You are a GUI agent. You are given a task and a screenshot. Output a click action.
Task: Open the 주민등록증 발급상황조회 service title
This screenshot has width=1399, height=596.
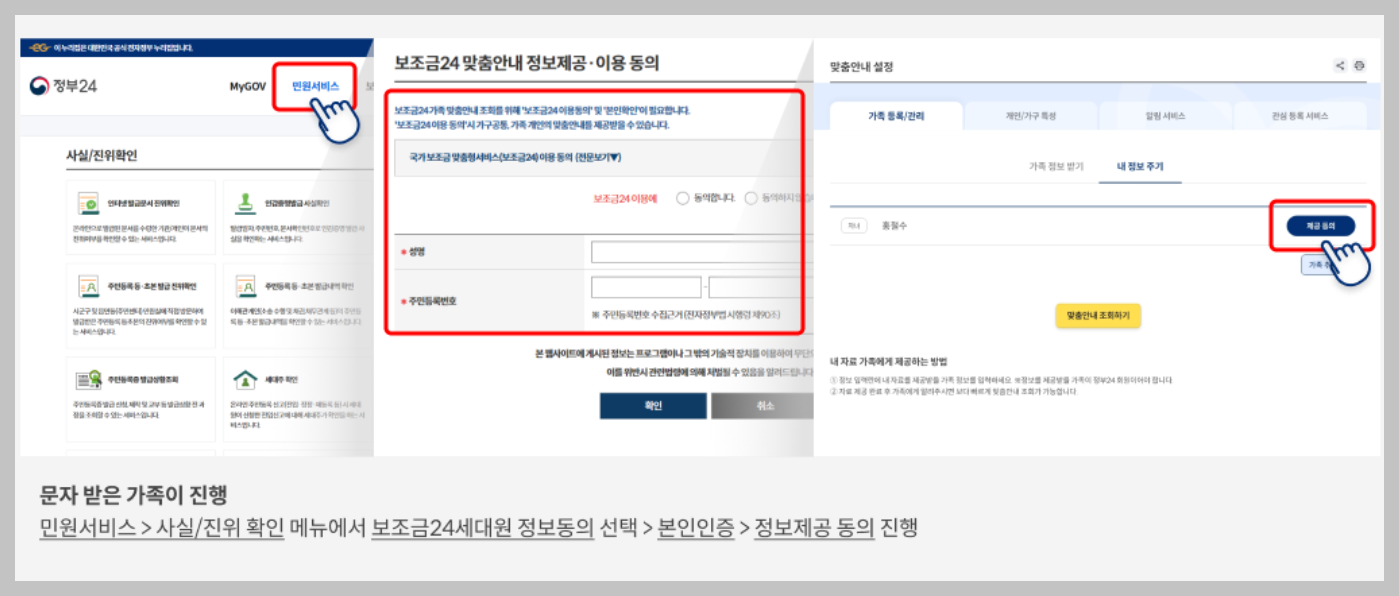(144, 380)
